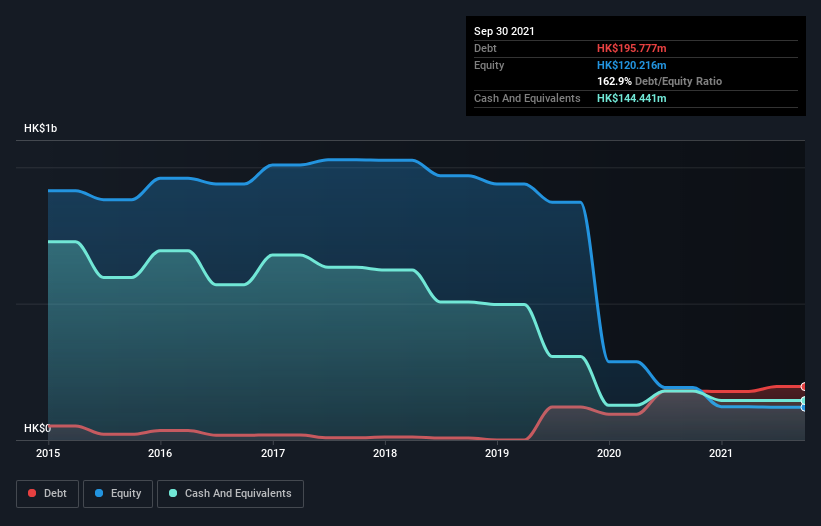Toggle the Equity legend series
821x526 pixels.
(x=118, y=494)
